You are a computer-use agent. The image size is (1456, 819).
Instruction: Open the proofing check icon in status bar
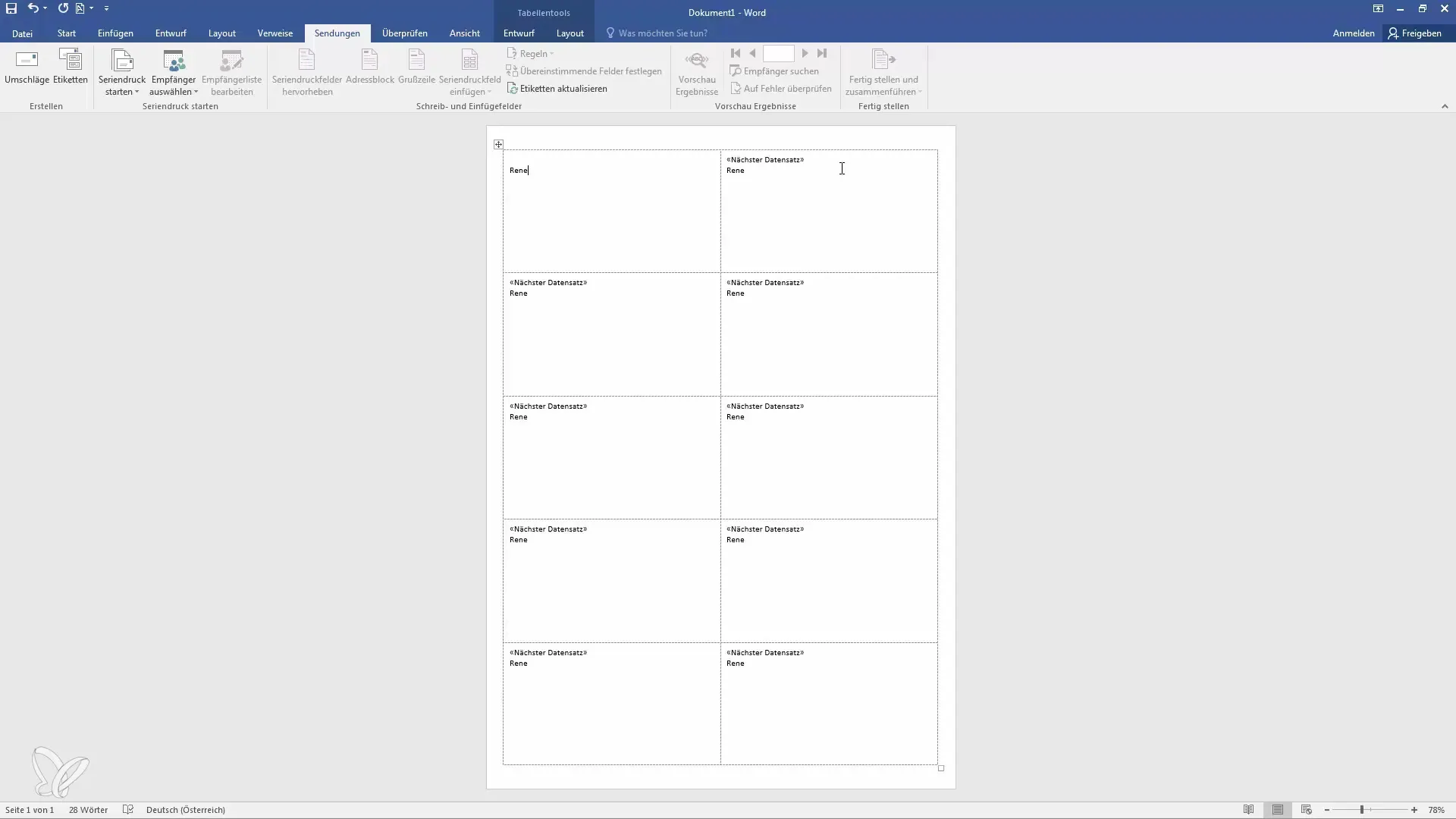click(x=128, y=810)
